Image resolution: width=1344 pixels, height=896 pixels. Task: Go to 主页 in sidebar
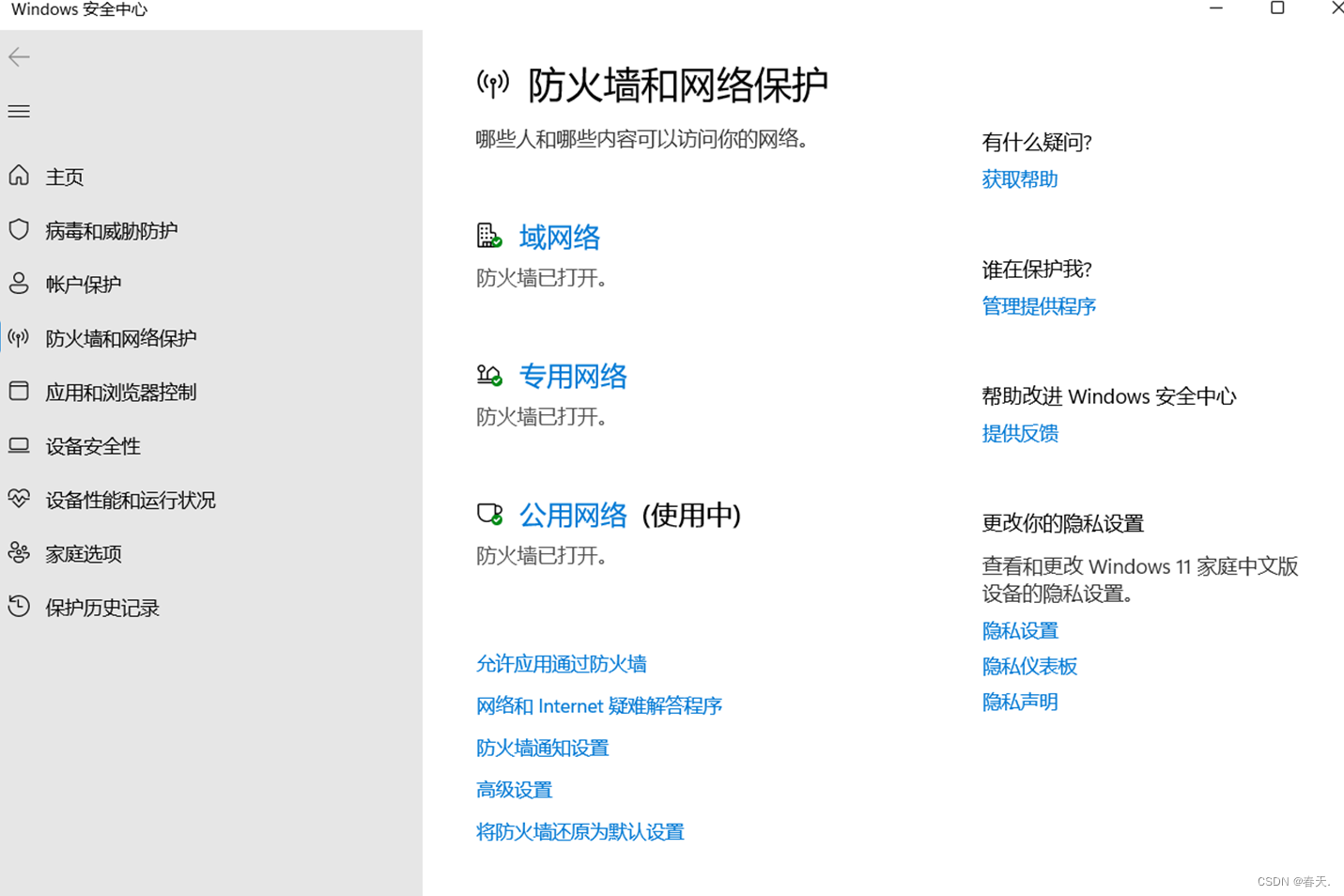(x=65, y=177)
